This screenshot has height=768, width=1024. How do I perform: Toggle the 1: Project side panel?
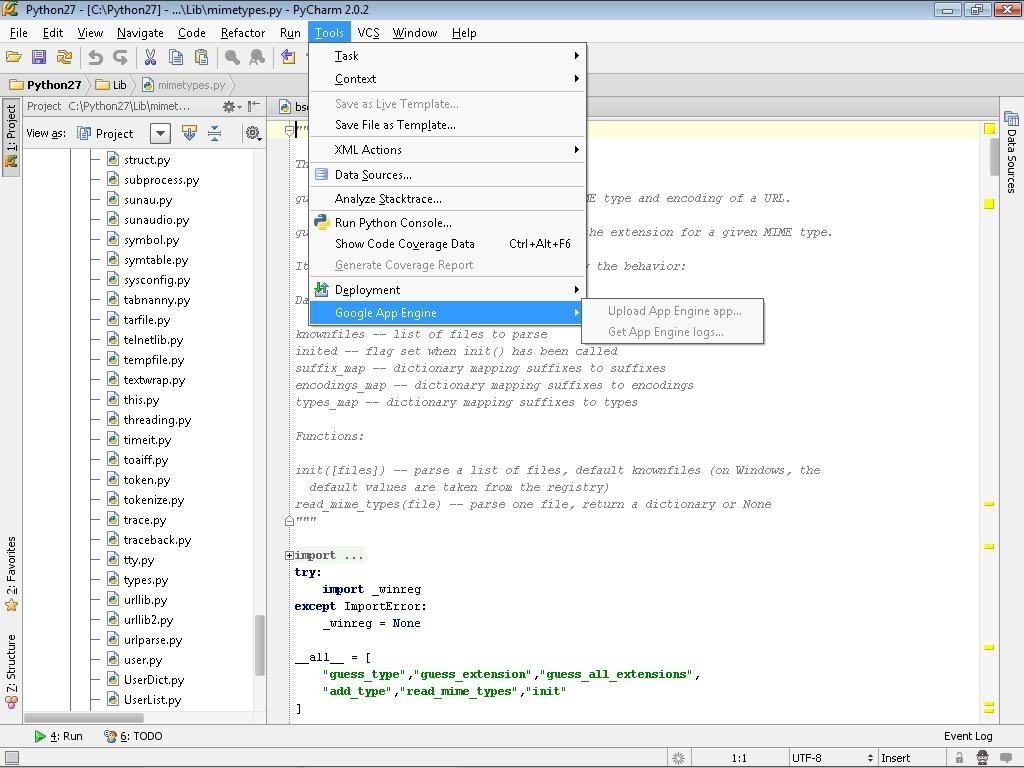pyautogui.click(x=11, y=135)
